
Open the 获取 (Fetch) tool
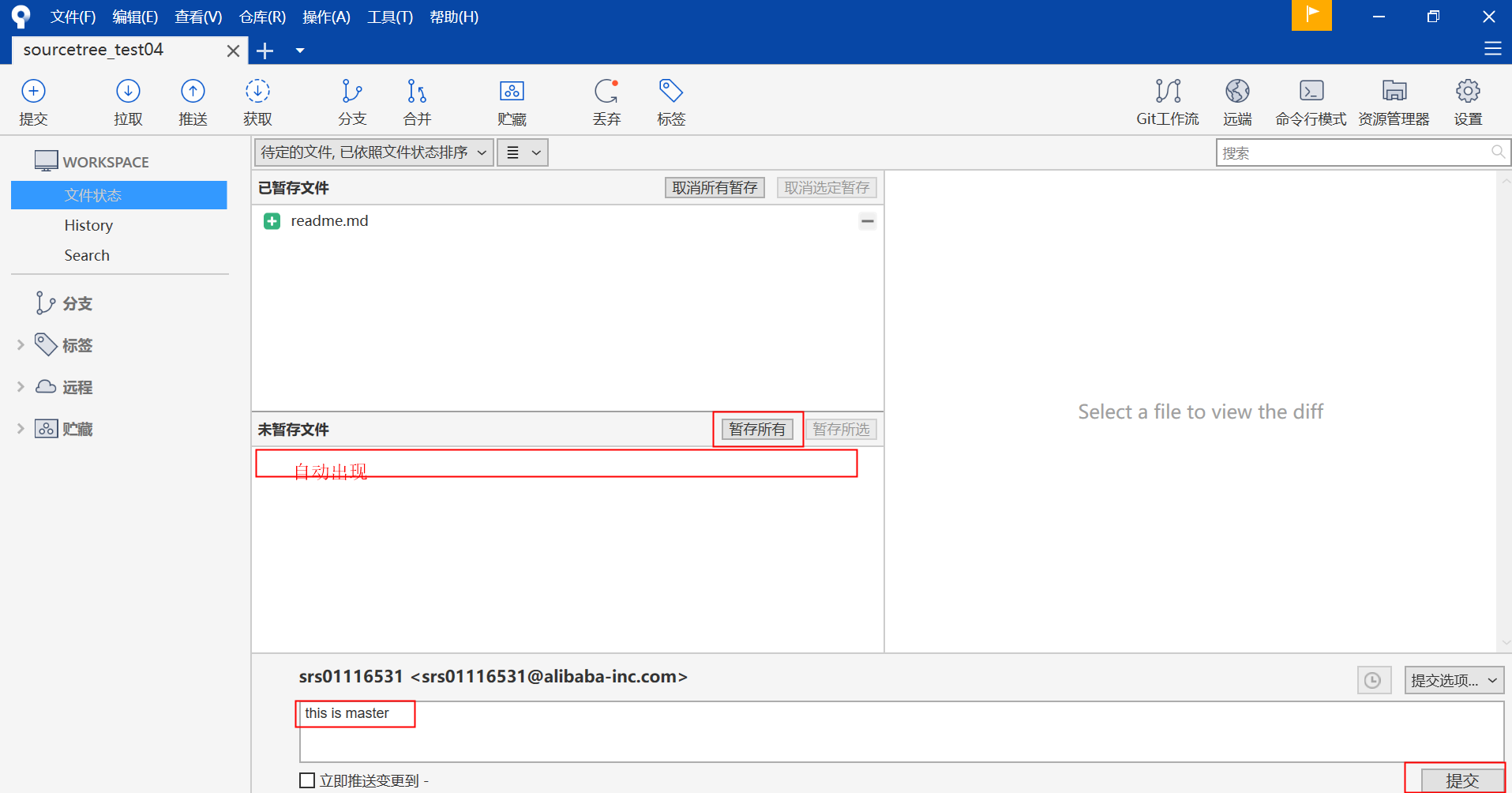point(257,101)
